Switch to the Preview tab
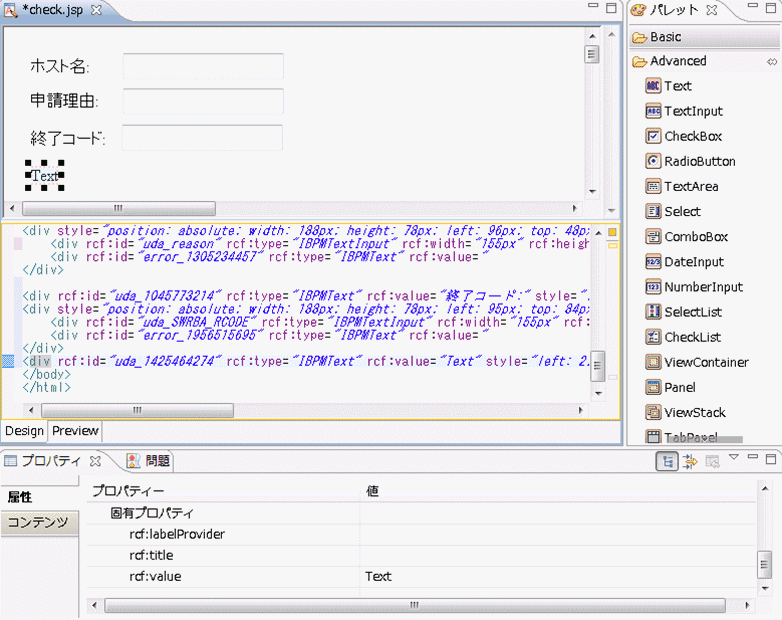The width and height of the screenshot is (782, 620). coord(75,431)
